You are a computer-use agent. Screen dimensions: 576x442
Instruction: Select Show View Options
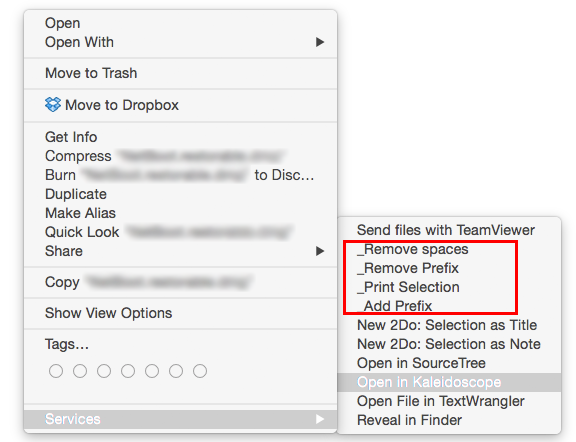tap(108, 313)
